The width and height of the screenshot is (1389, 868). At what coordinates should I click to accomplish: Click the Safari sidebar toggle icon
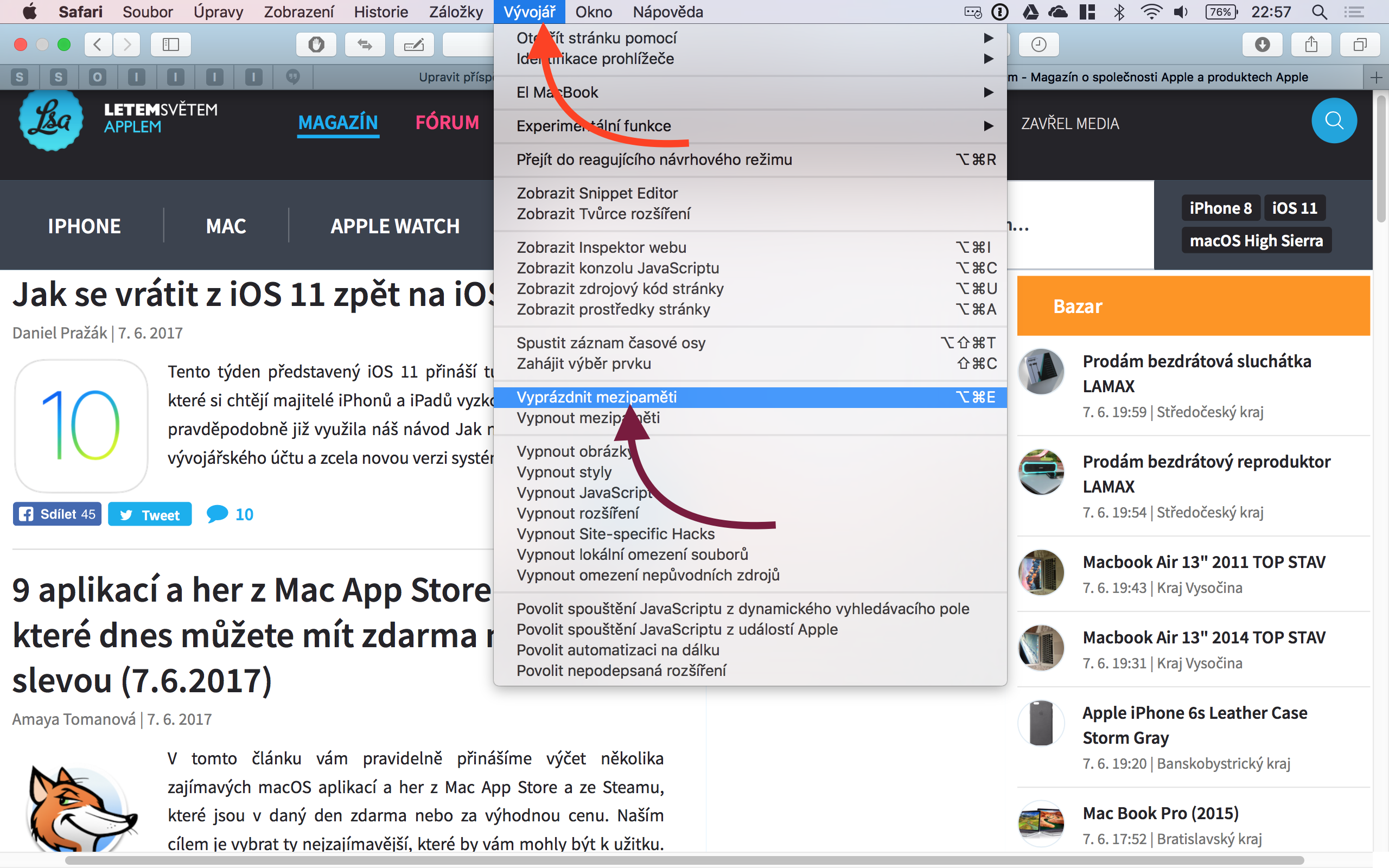click(x=170, y=44)
